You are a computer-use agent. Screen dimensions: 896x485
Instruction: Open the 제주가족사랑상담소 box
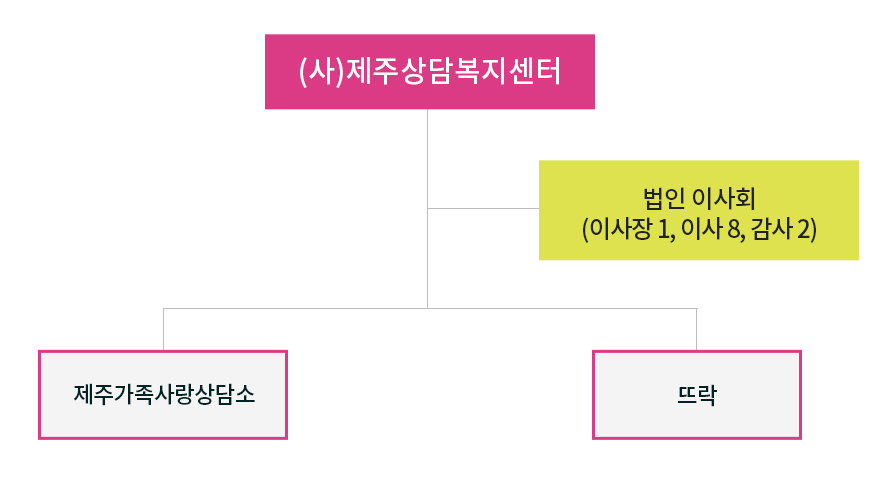pos(163,395)
